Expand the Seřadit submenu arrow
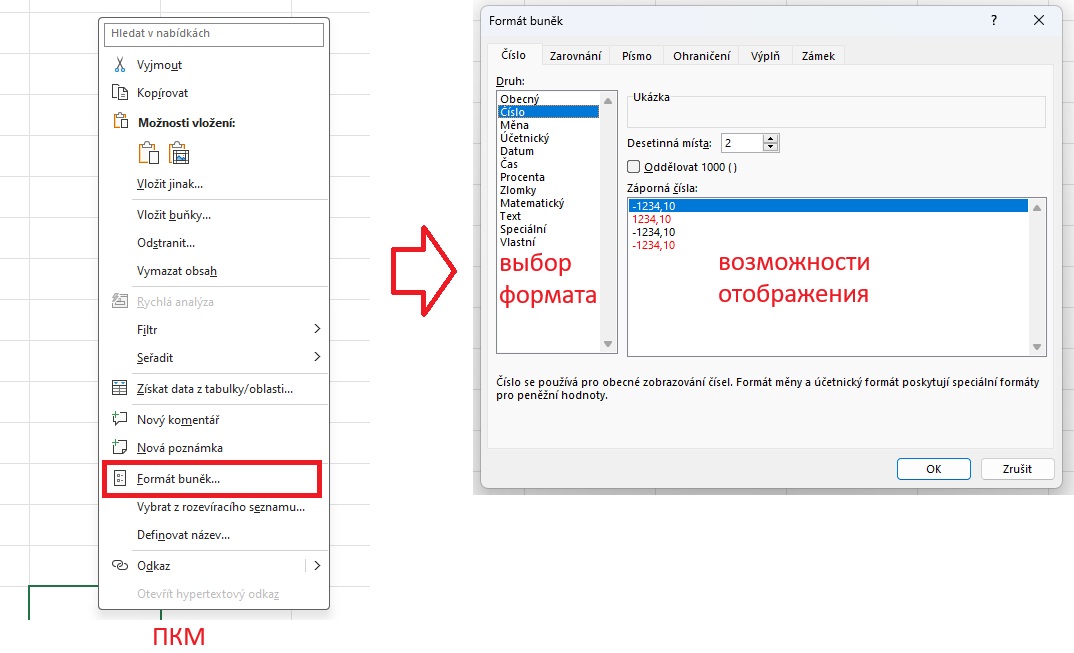The height and width of the screenshot is (653, 1074). tap(317, 357)
